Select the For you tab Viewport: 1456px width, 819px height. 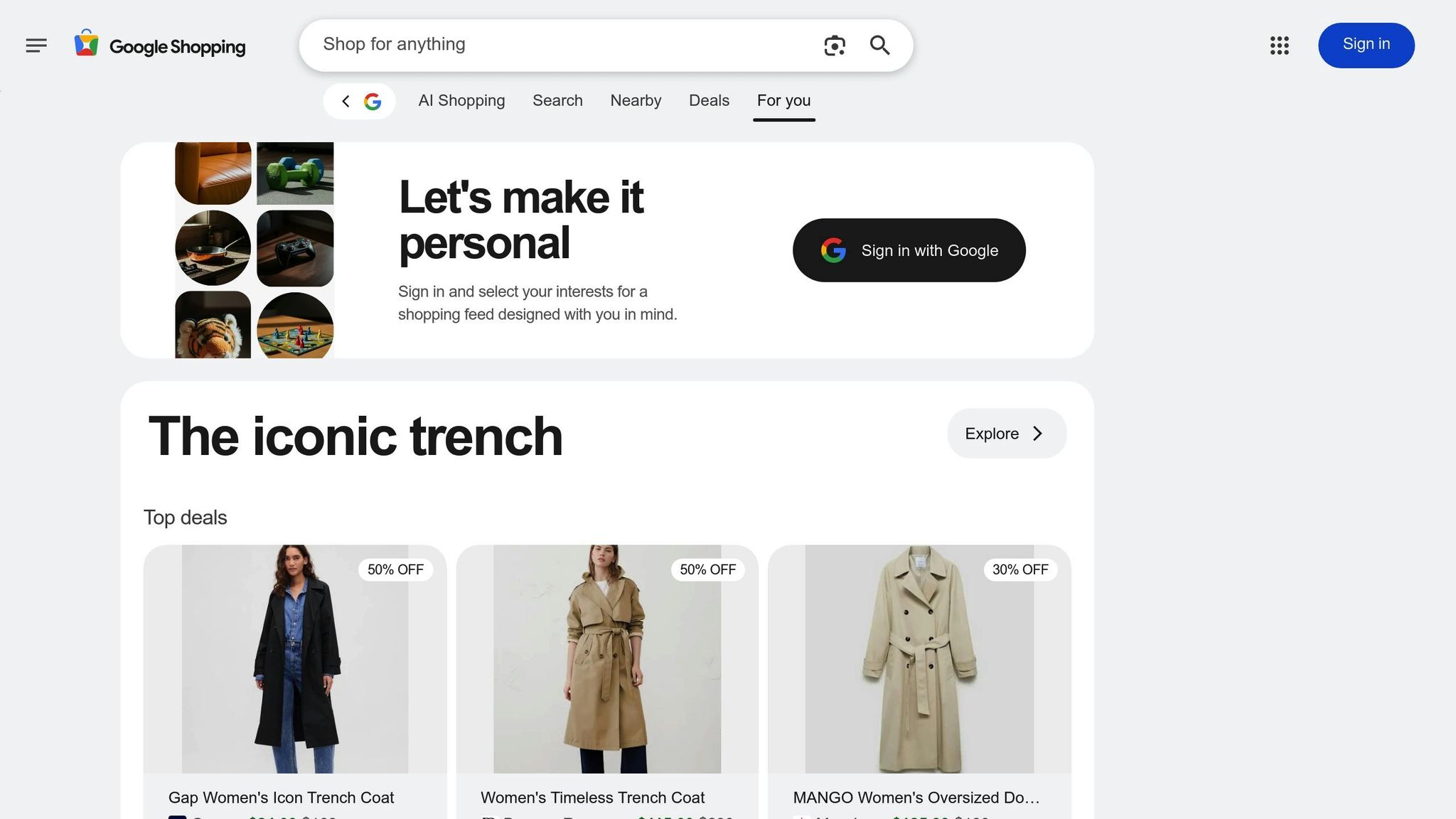point(783,101)
